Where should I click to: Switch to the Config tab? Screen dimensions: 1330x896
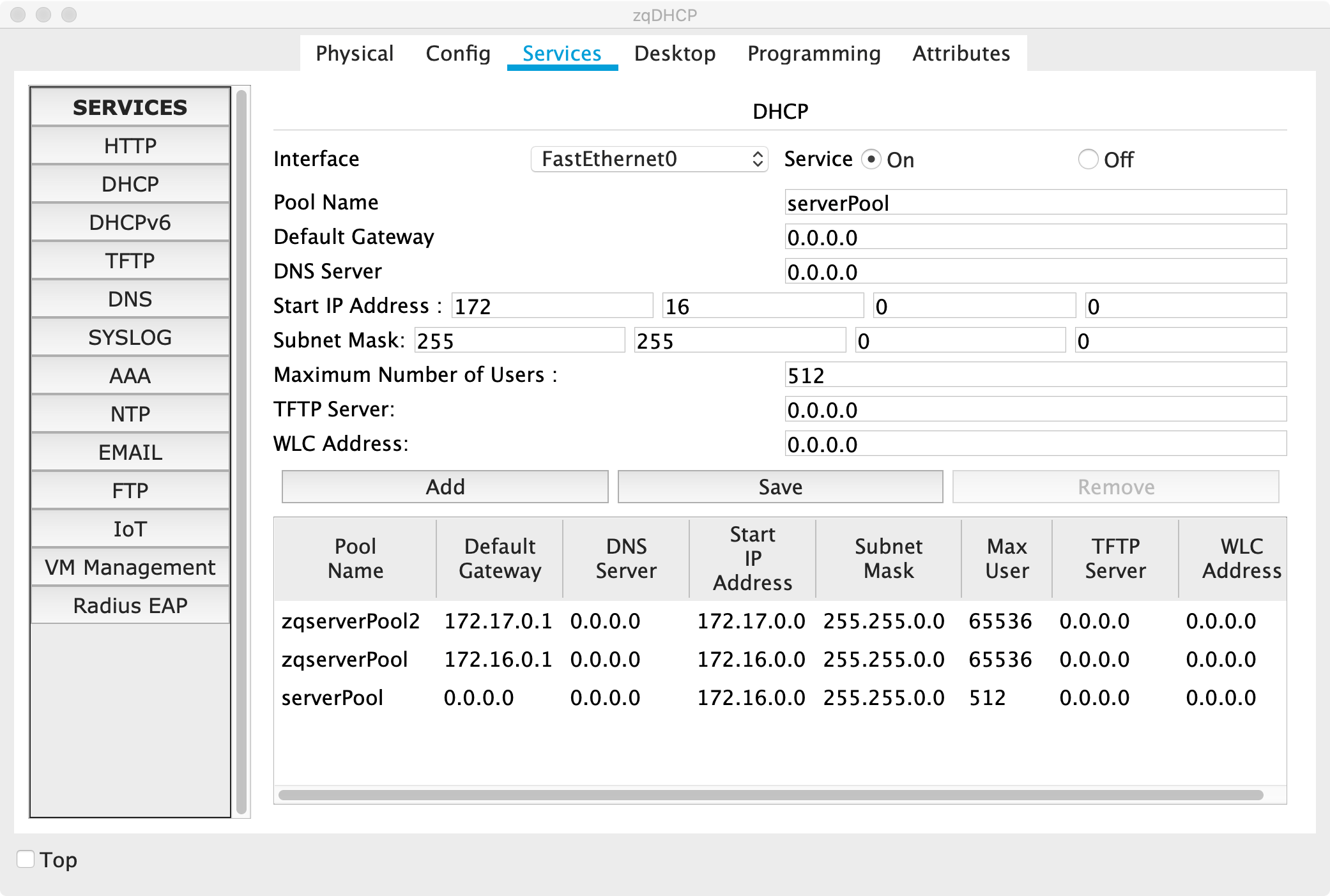pyautogui.click(x=458, y=54)
